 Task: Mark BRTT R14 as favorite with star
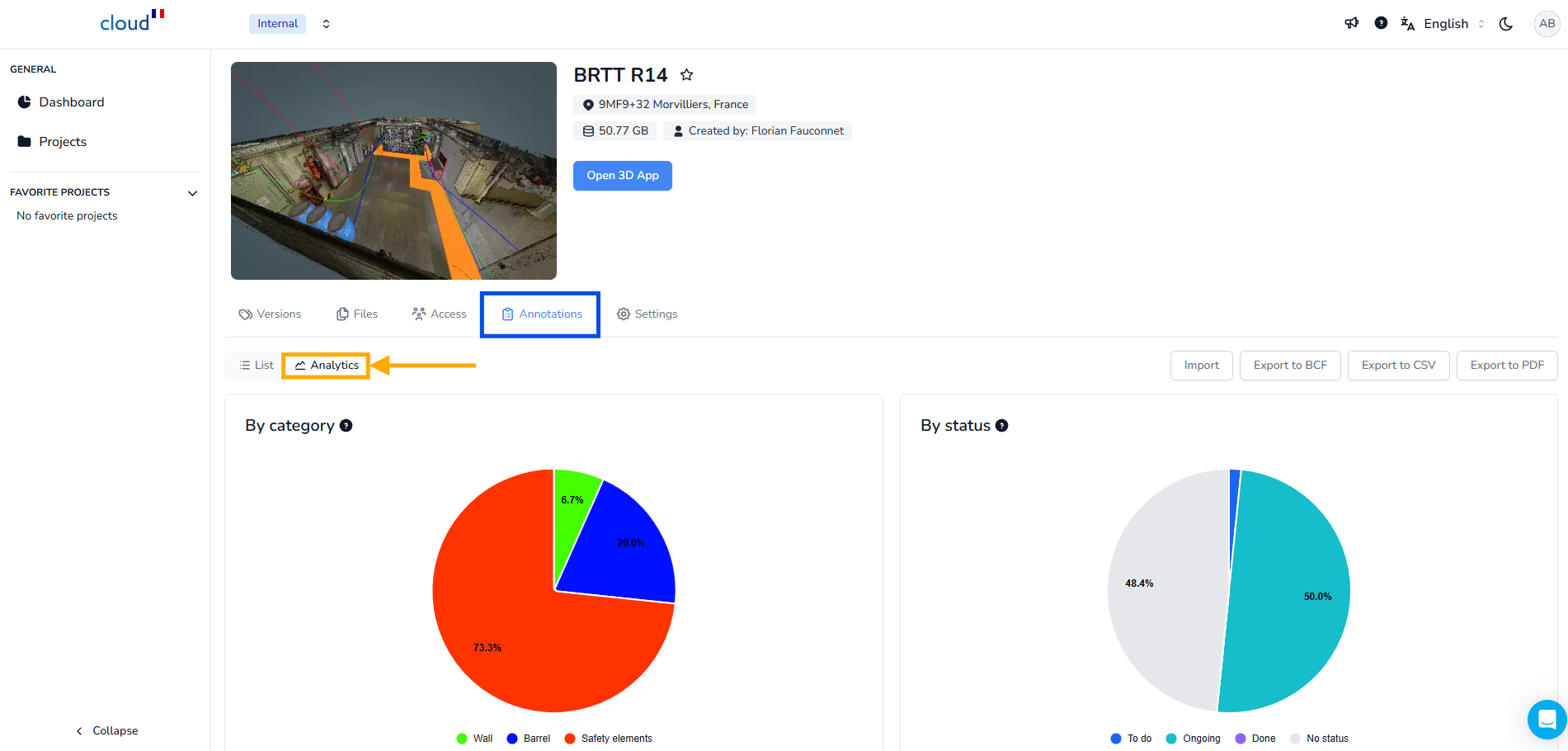click(x=686, y=75)
